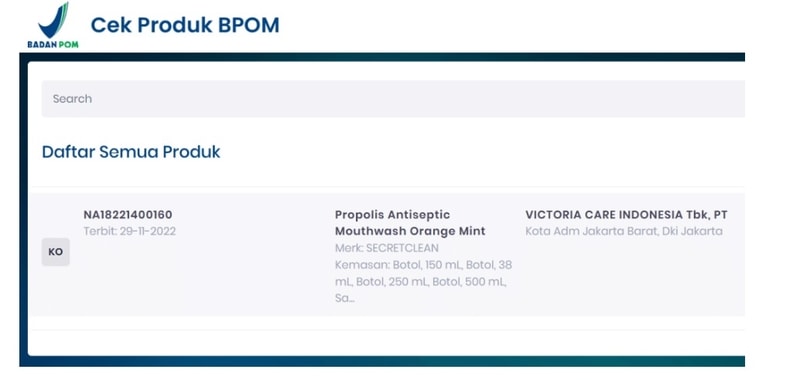Click the white area below the product row
The height and width of the screenshot is (390, 800).
386,343
